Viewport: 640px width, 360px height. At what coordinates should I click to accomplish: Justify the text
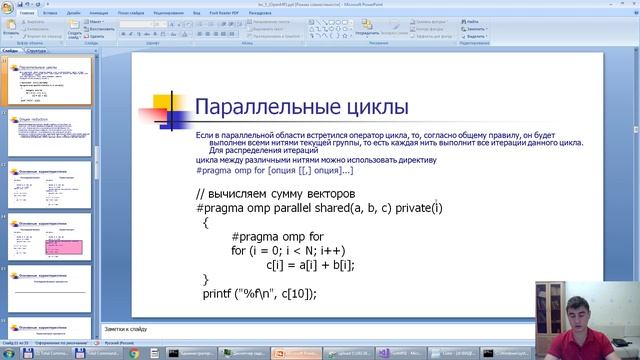223,34
